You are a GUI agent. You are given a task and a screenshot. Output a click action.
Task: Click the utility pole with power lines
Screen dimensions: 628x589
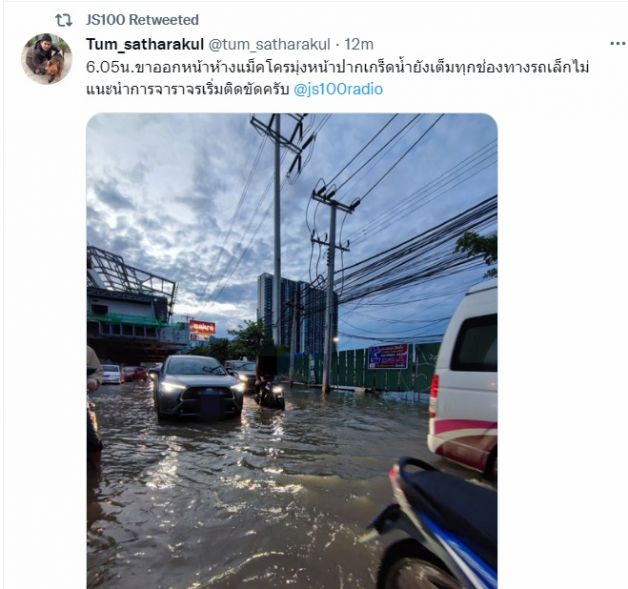(331, 288)
